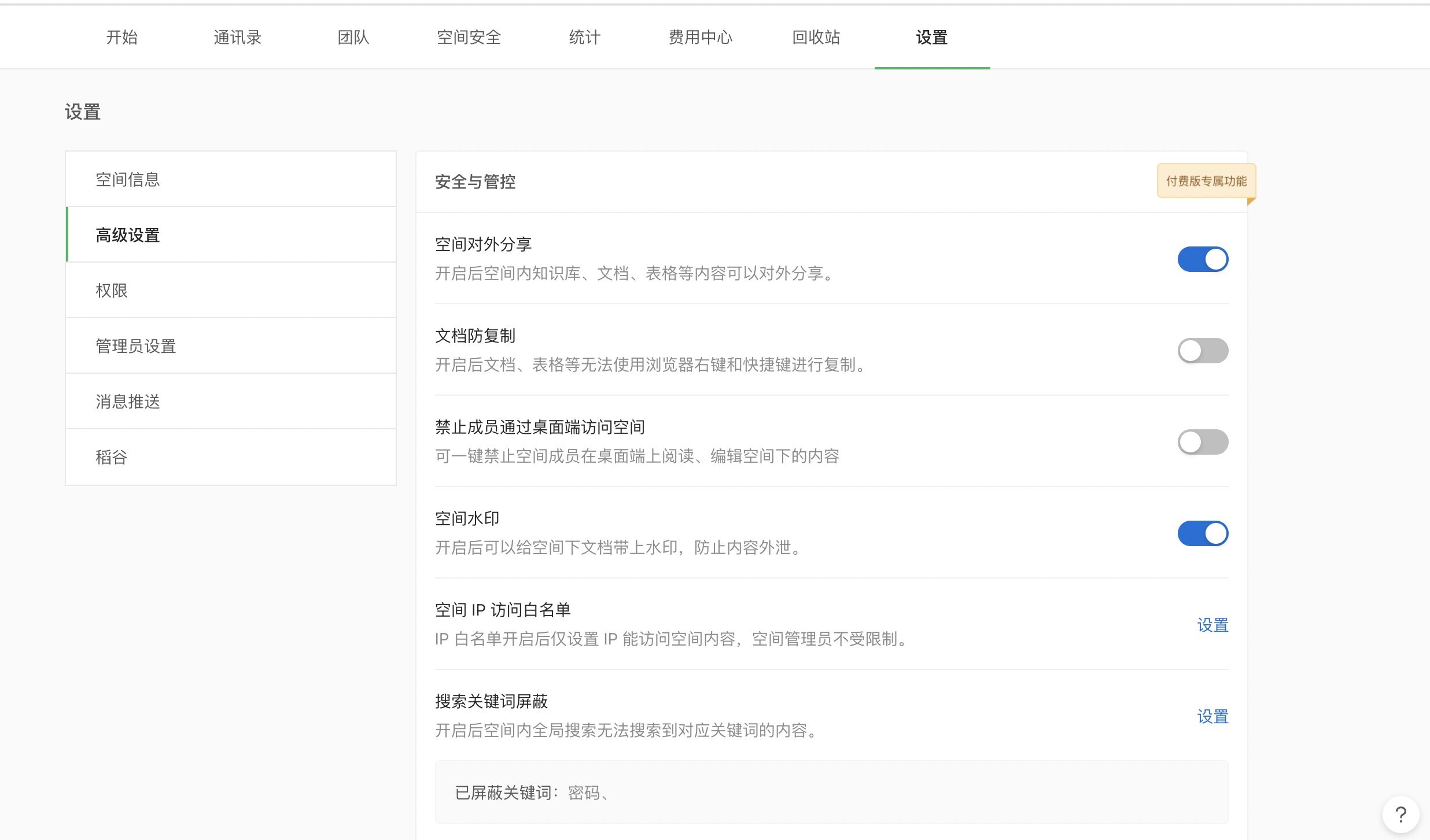Image resolution: width=1430 pixels, height=840 pixels.
Task: Open the 费用中心 tab
Action: click(701, 38)
